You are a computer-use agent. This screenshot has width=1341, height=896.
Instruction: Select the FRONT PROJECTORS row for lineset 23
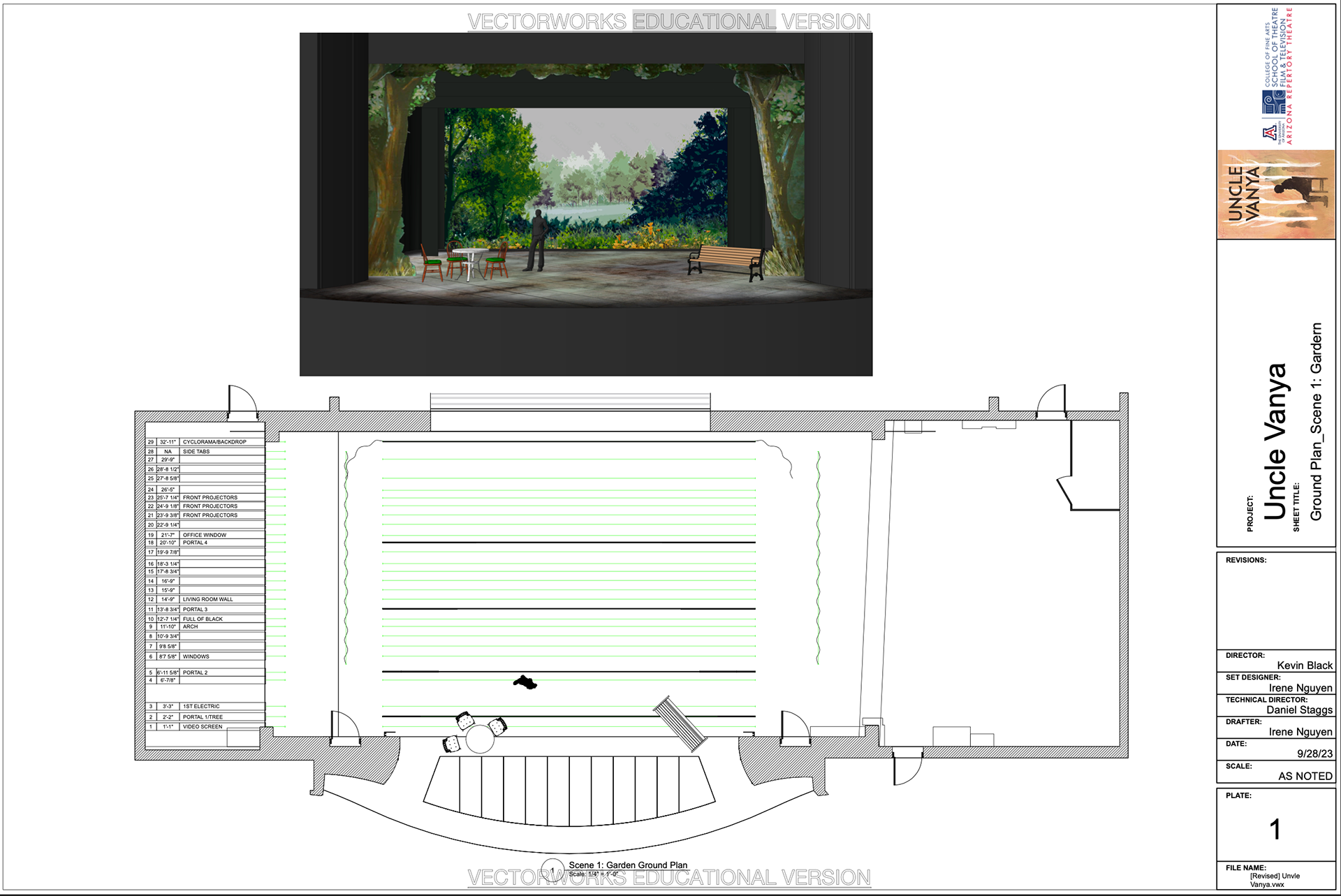210,497
